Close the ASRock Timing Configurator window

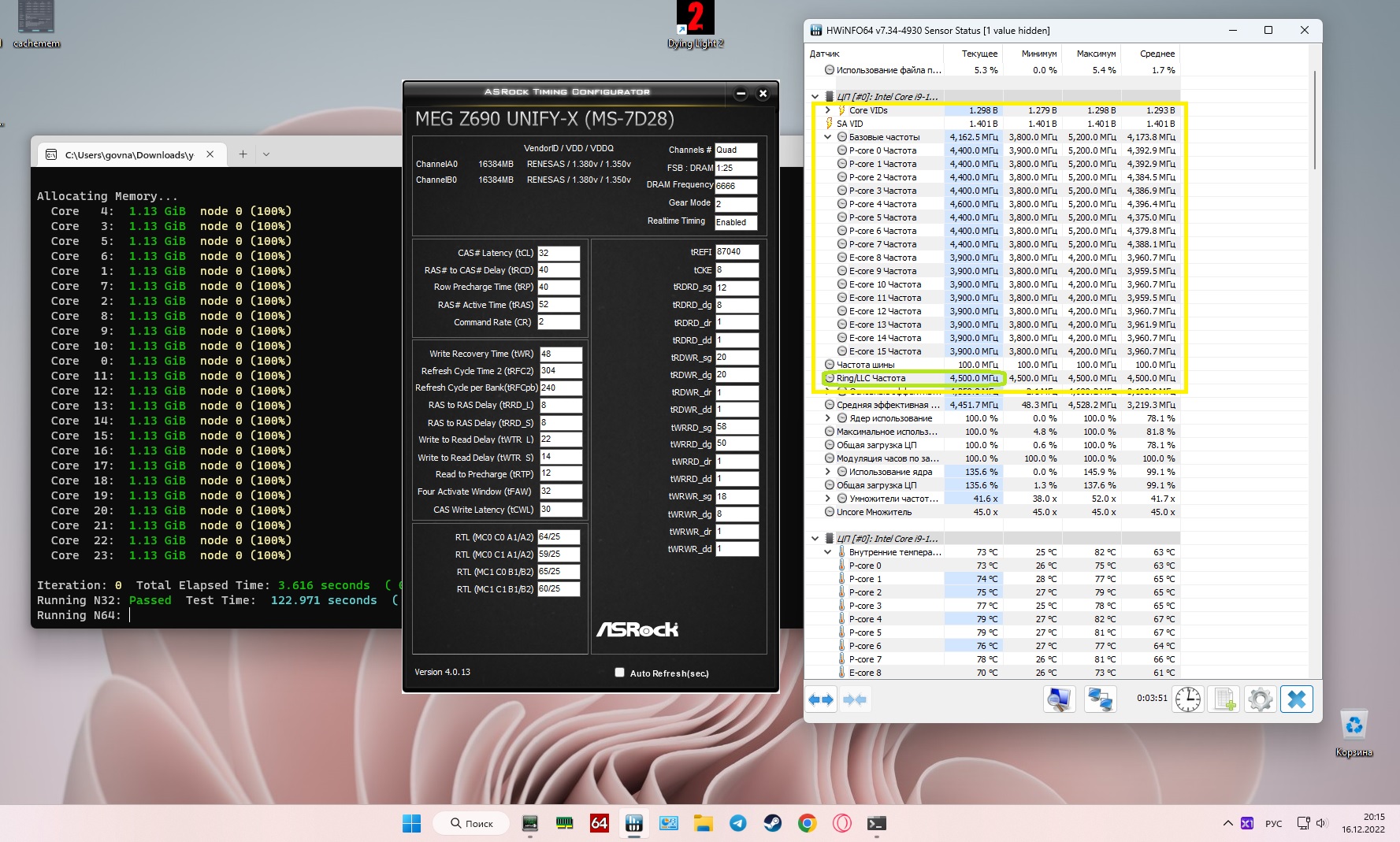tap(763, 94)
